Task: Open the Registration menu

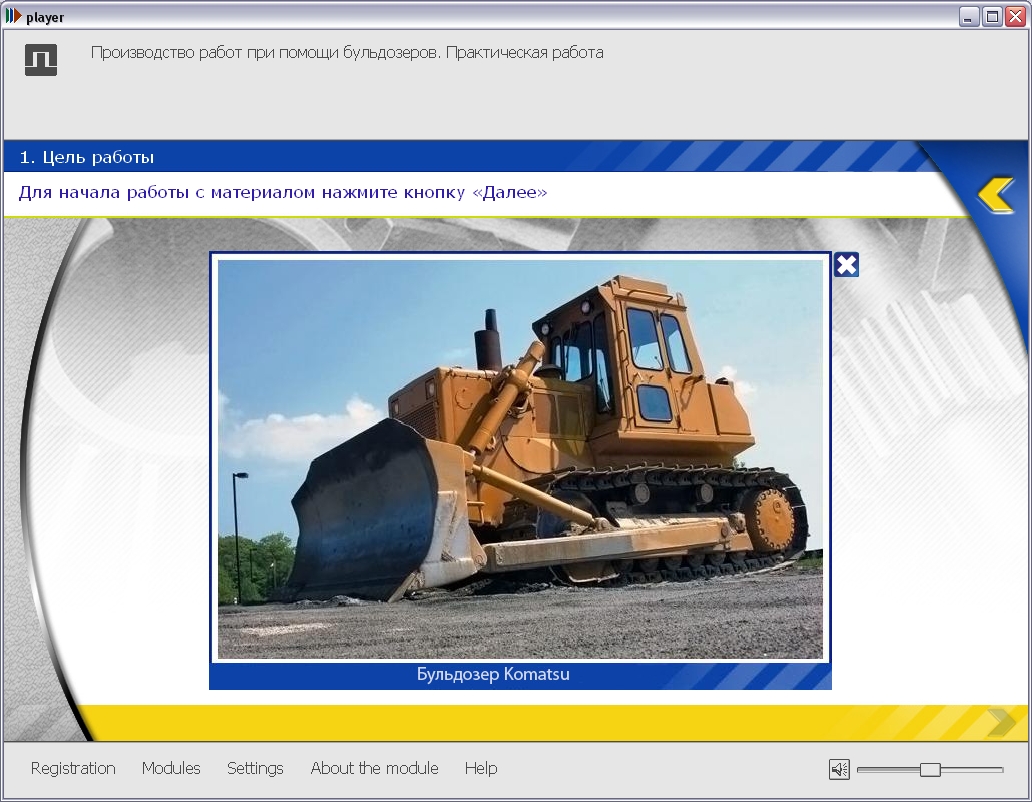Action: 73,768
